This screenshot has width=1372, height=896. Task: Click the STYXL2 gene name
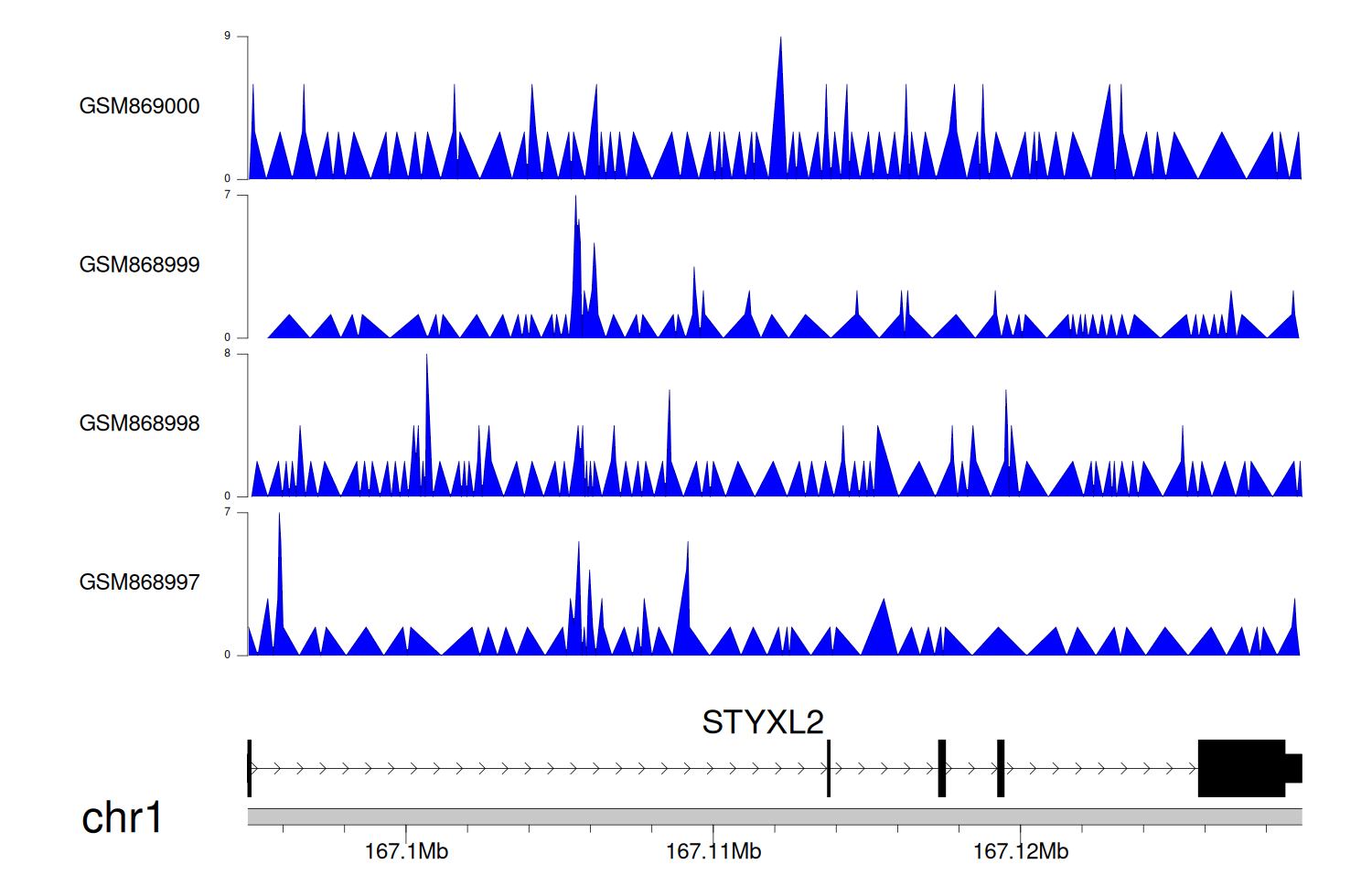point(762,722)
